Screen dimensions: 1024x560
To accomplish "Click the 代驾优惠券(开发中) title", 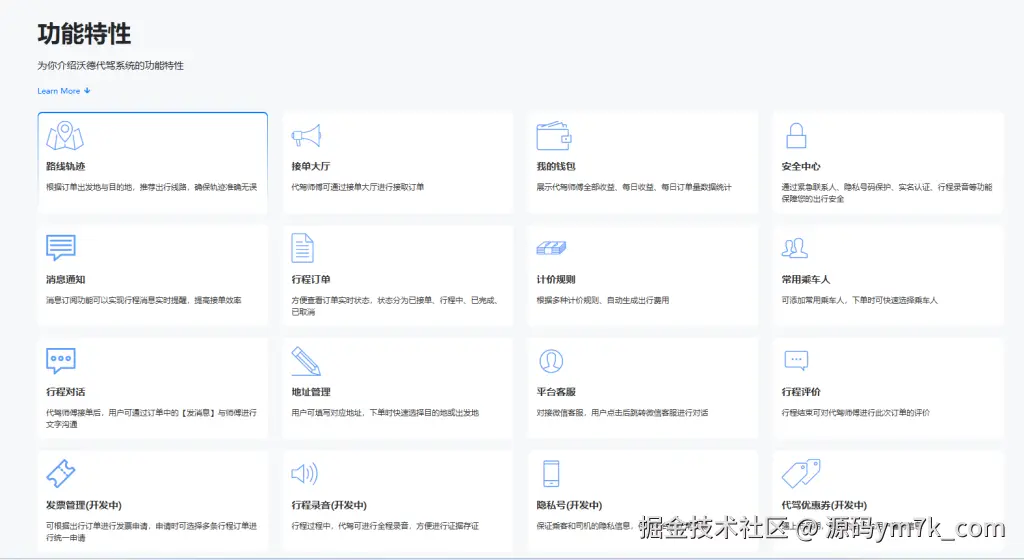I will (824, 505).
